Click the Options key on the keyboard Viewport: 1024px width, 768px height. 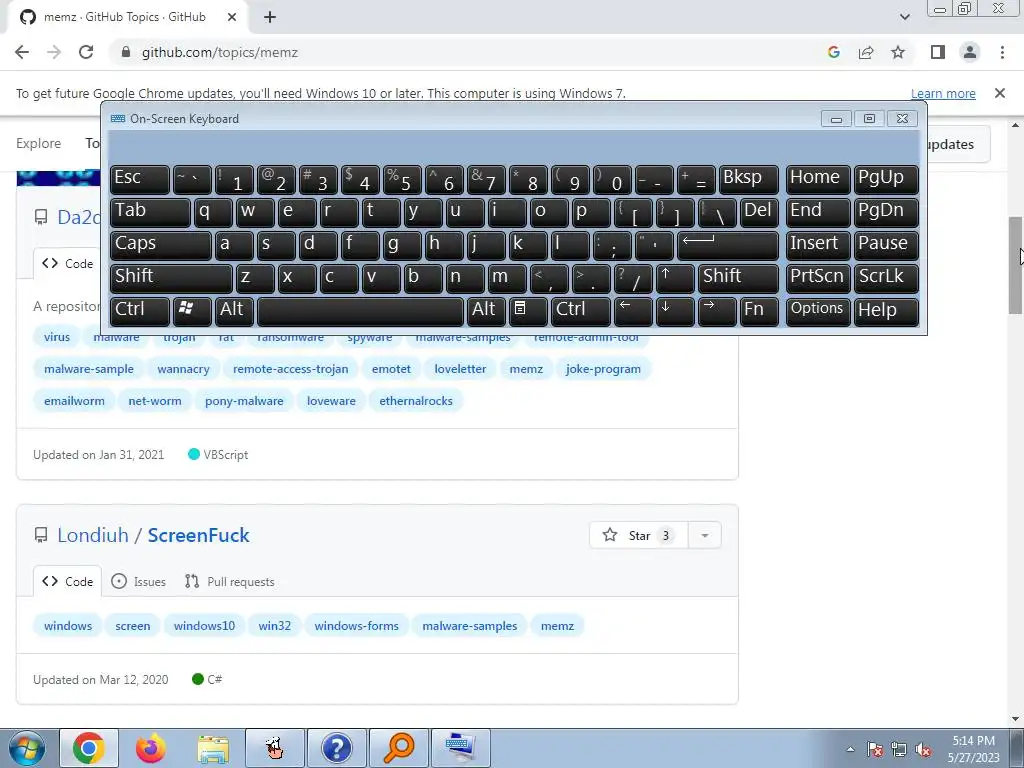click(818, 312)
